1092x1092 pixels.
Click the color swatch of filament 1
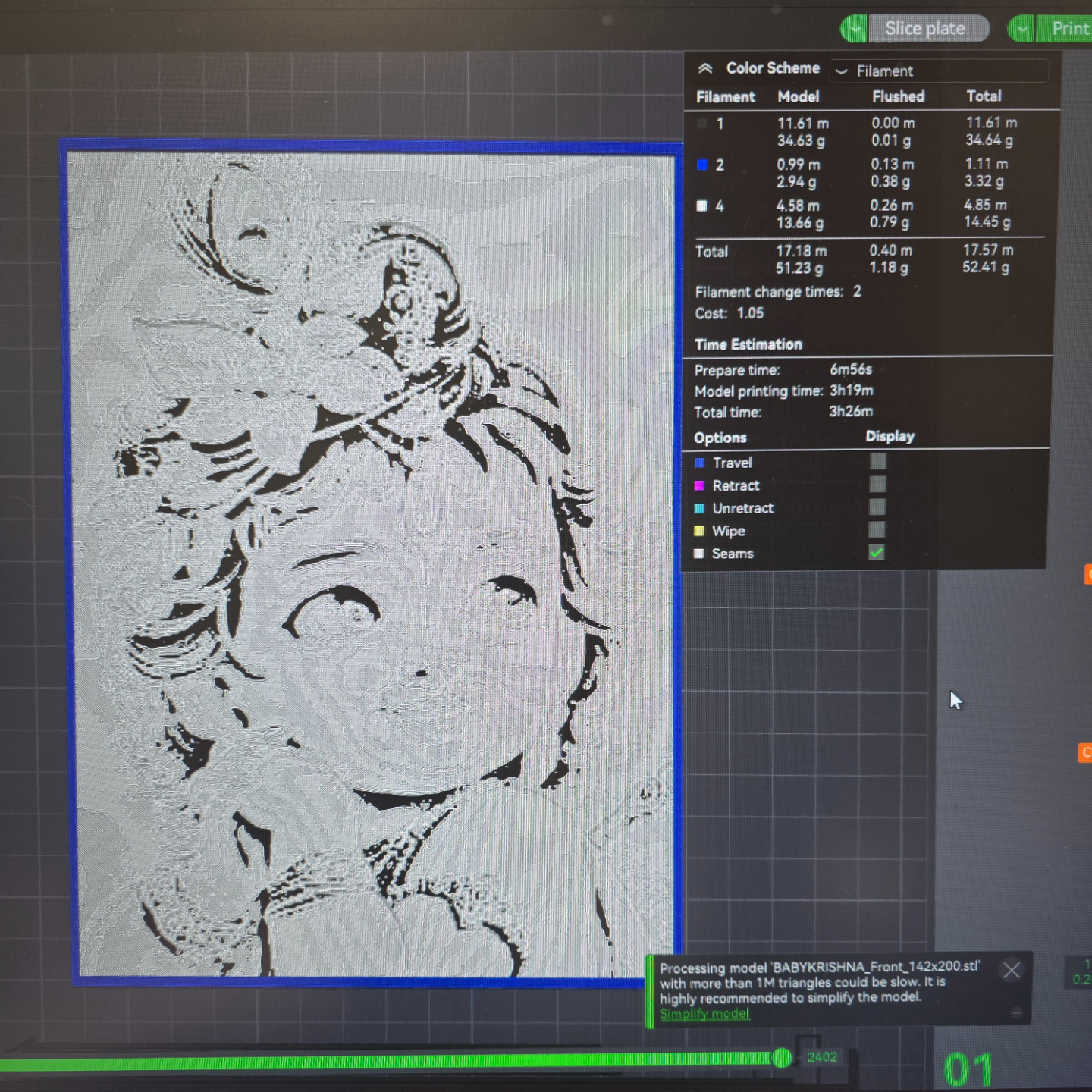click(701, 123)
